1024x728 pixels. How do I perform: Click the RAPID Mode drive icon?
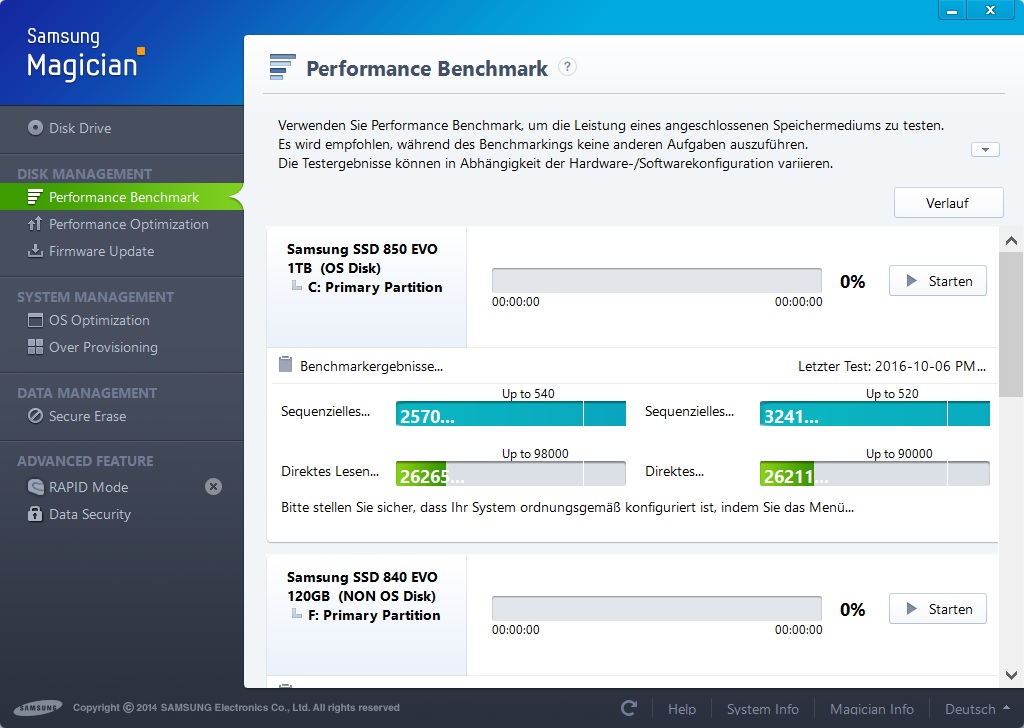(x=35, y=486)
